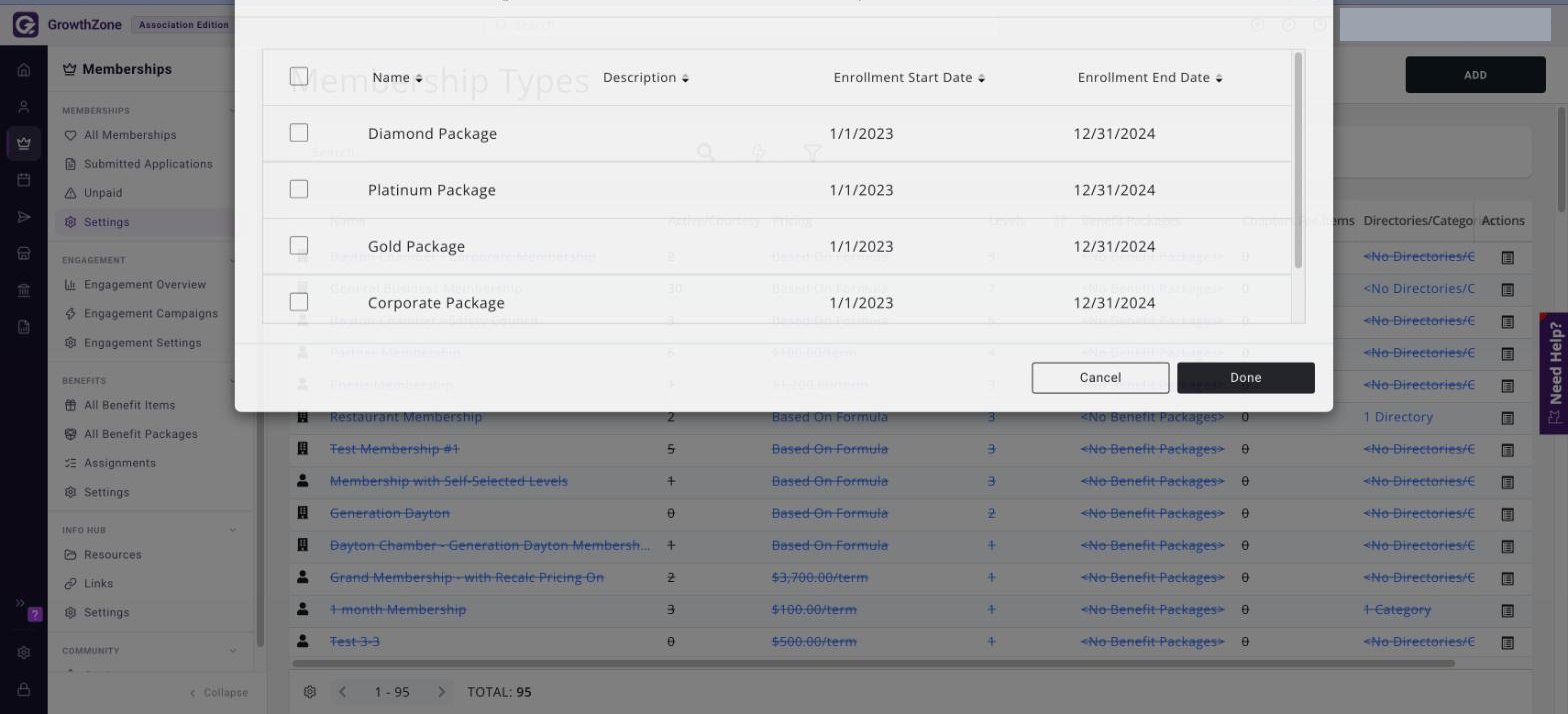This screenshot has height=714, width=1568.
Task: Open the 1 Category link
Action: point(1397,609)
